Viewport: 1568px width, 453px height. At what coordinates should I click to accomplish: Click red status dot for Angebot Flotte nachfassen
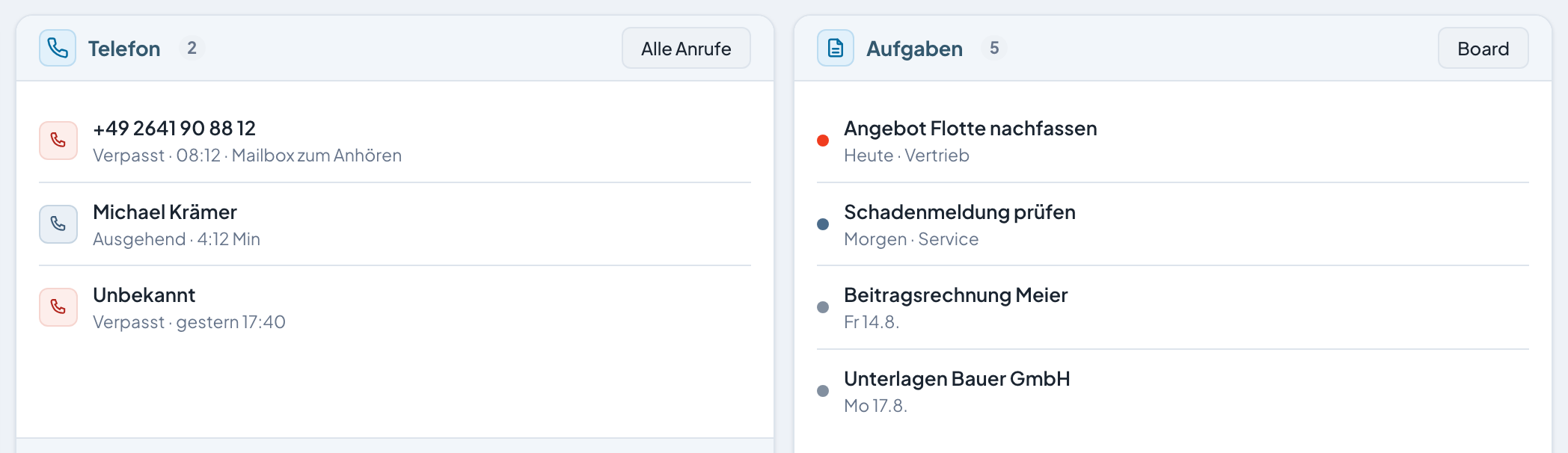pos(823,141)
